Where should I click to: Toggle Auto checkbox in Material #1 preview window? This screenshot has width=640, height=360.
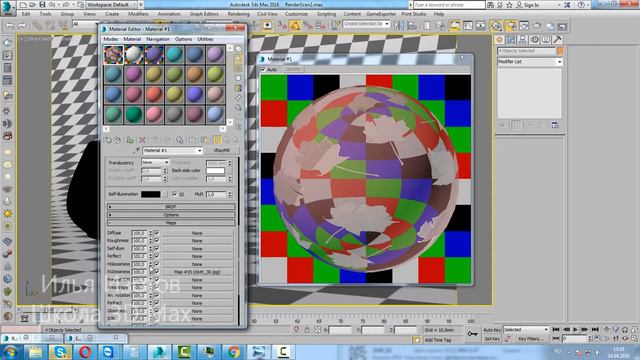[x=263, y=69]
